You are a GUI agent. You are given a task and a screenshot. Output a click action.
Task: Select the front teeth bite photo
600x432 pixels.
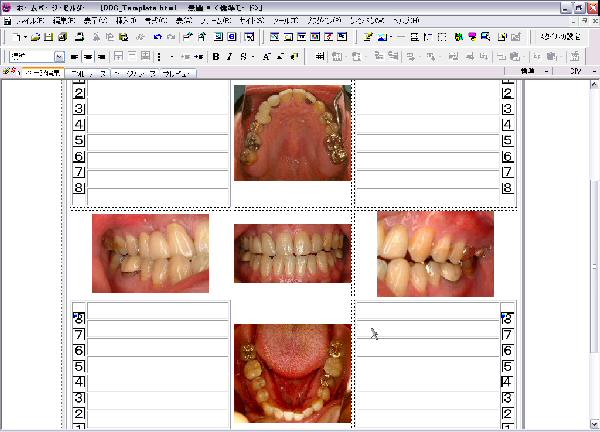293,253
